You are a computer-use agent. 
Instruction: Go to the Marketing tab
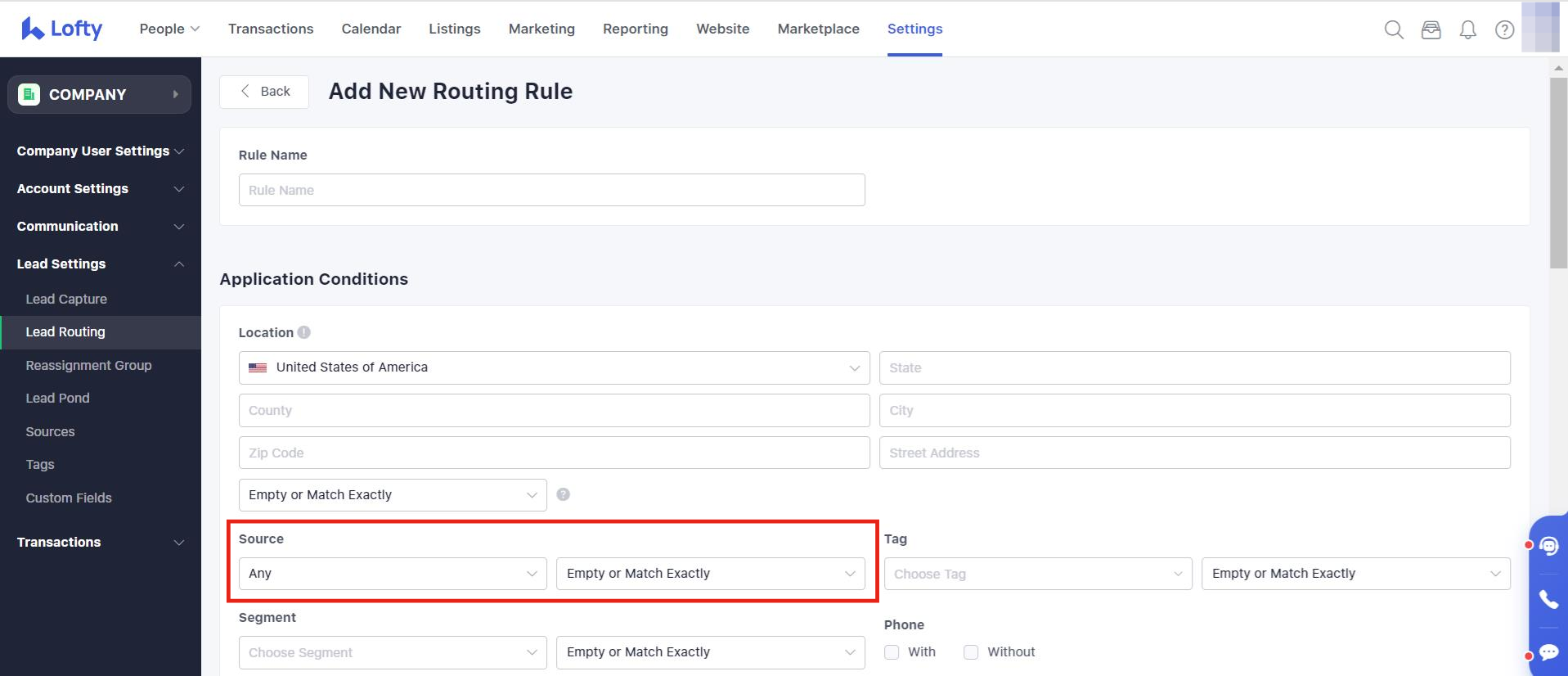[x=541, y=29]
